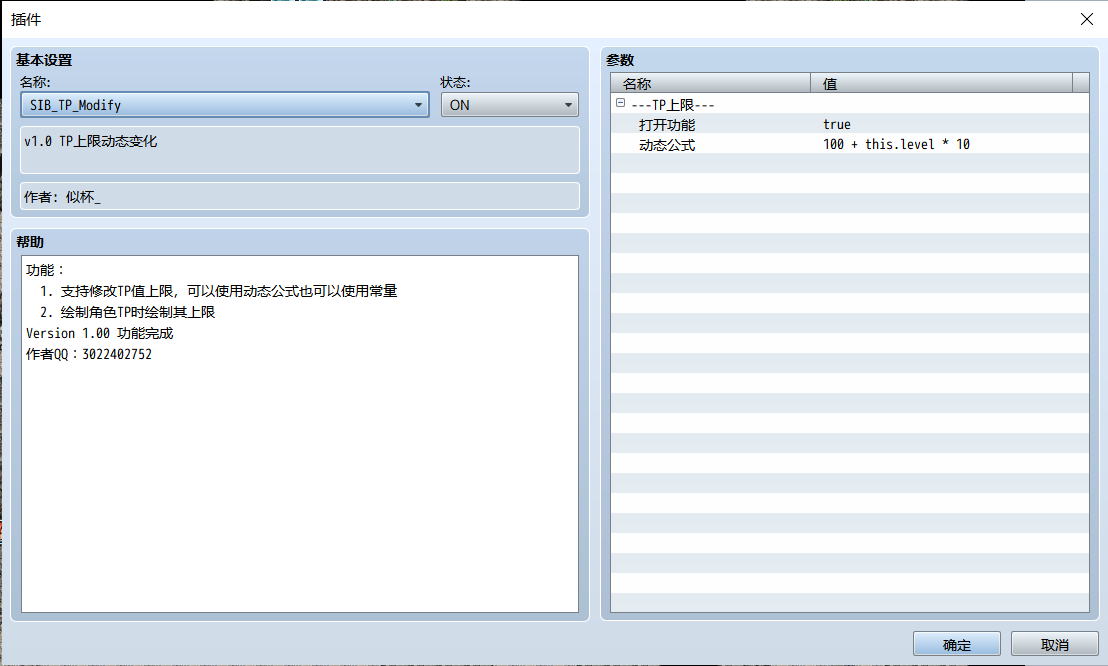Click the ---TP上限--- group label
This screenshot has width=1108, height=666.
click(x=673, y=105)
